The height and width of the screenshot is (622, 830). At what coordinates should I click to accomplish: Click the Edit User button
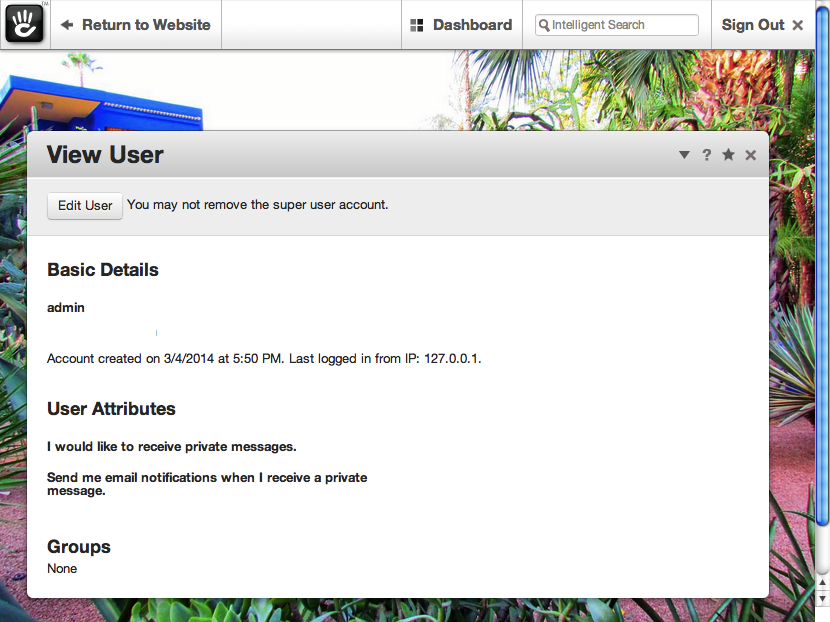pyautogui.click(x=85, y=205)
